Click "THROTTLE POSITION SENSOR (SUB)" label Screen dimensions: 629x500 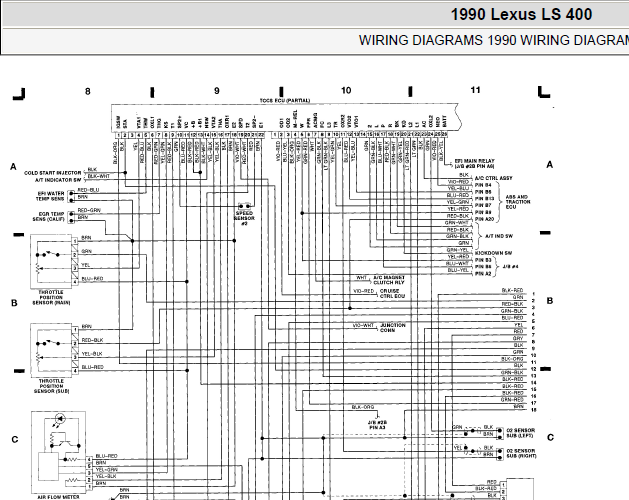[x=51, y=386]
